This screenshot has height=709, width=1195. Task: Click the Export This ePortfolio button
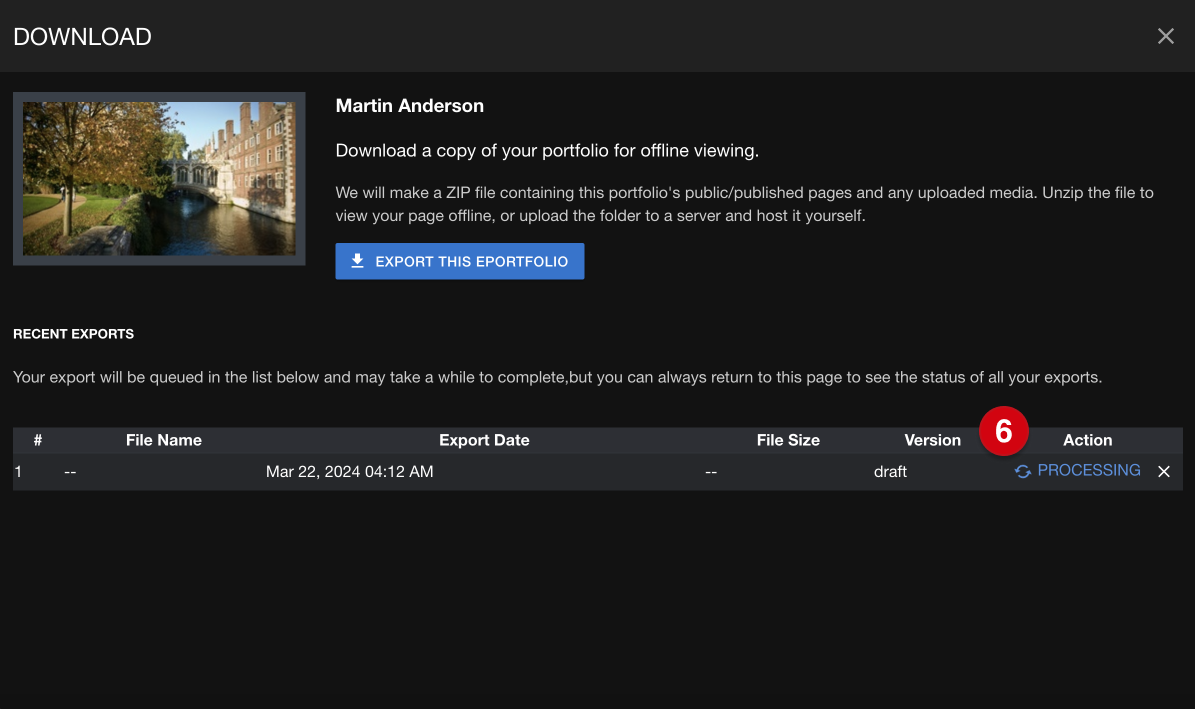pyautogui.click(x=460, y=261)
